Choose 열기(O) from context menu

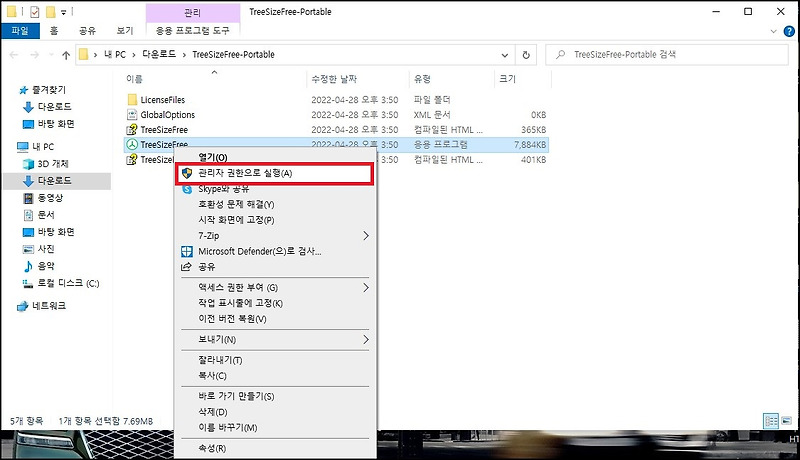tap(275, 158)
